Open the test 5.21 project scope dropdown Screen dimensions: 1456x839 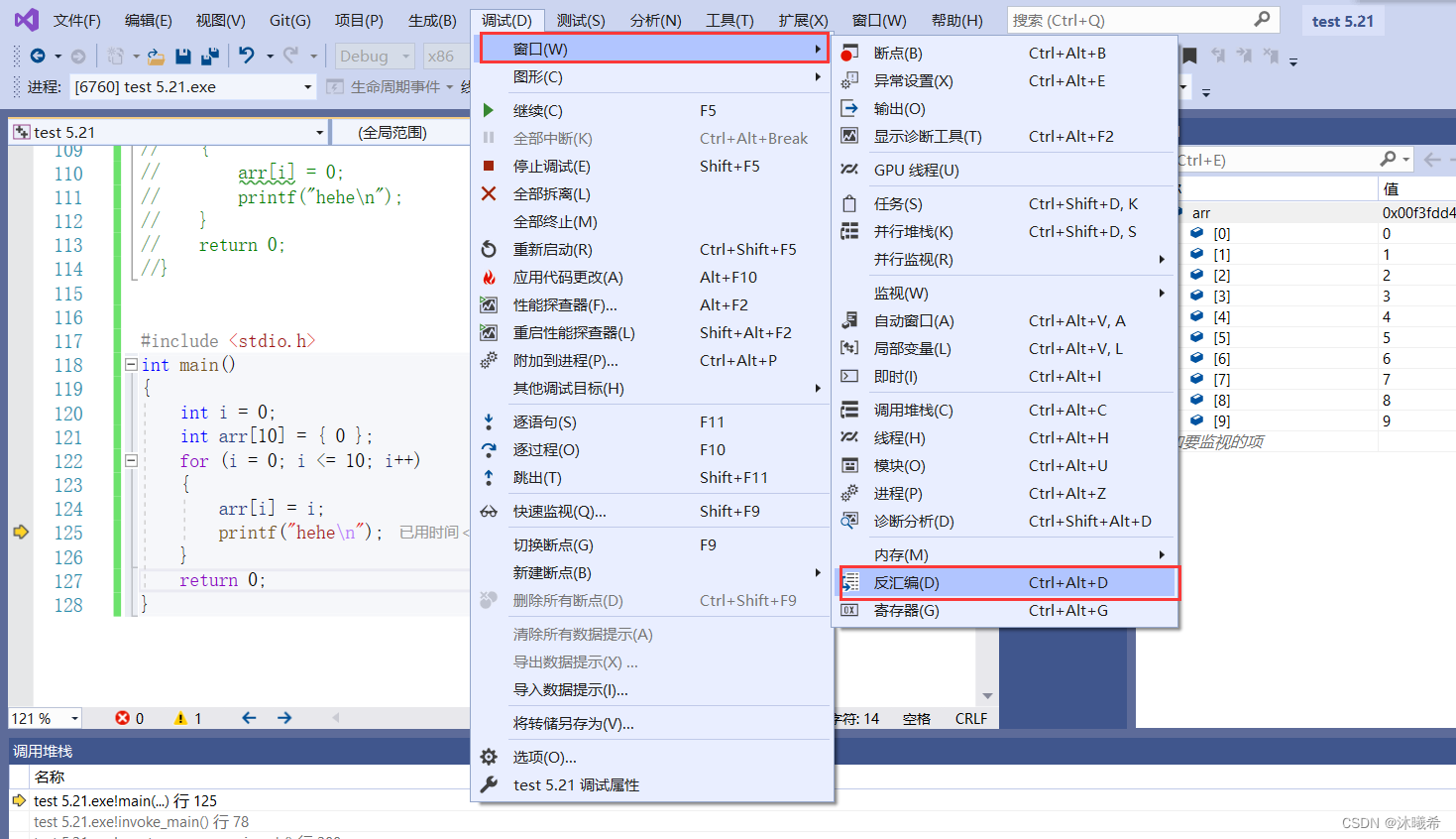[x=319, y=132]
